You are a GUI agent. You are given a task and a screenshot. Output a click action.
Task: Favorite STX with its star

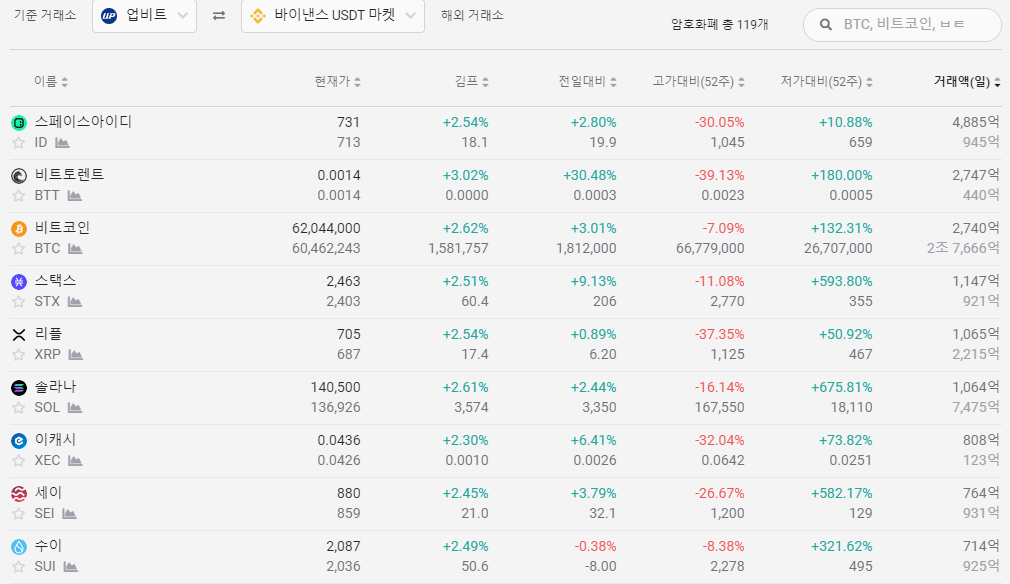(19, 301)
